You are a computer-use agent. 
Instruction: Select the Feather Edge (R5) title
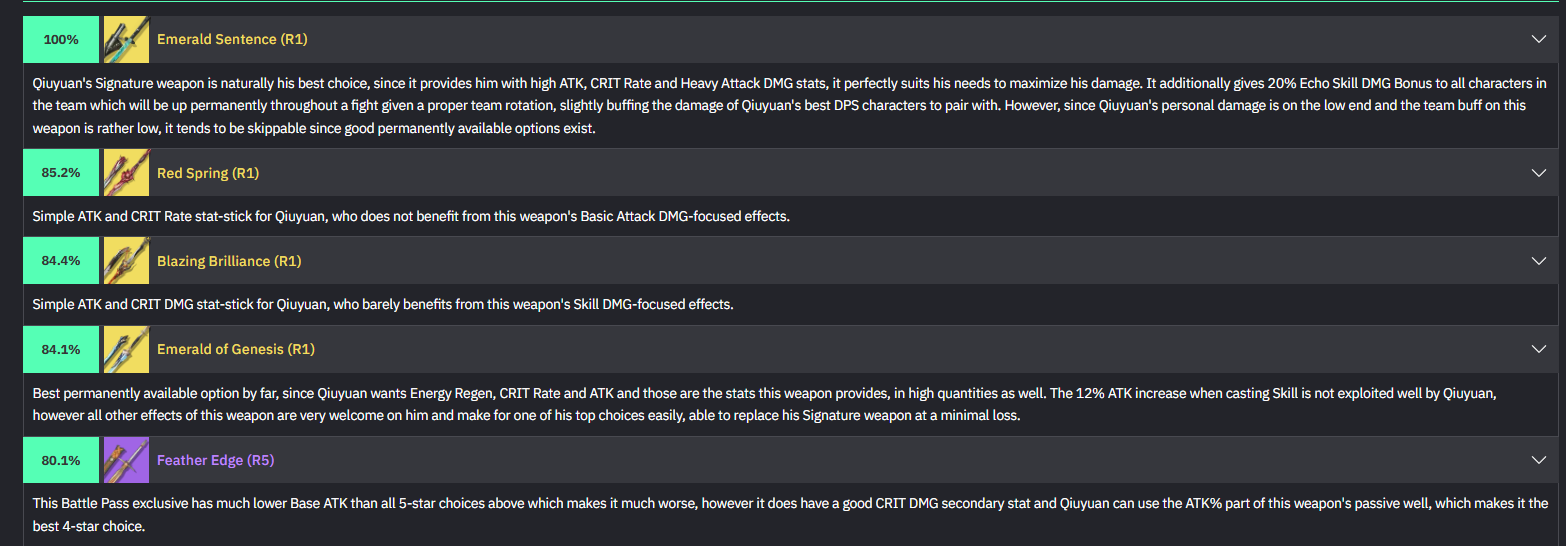click(x=215, y=460)
